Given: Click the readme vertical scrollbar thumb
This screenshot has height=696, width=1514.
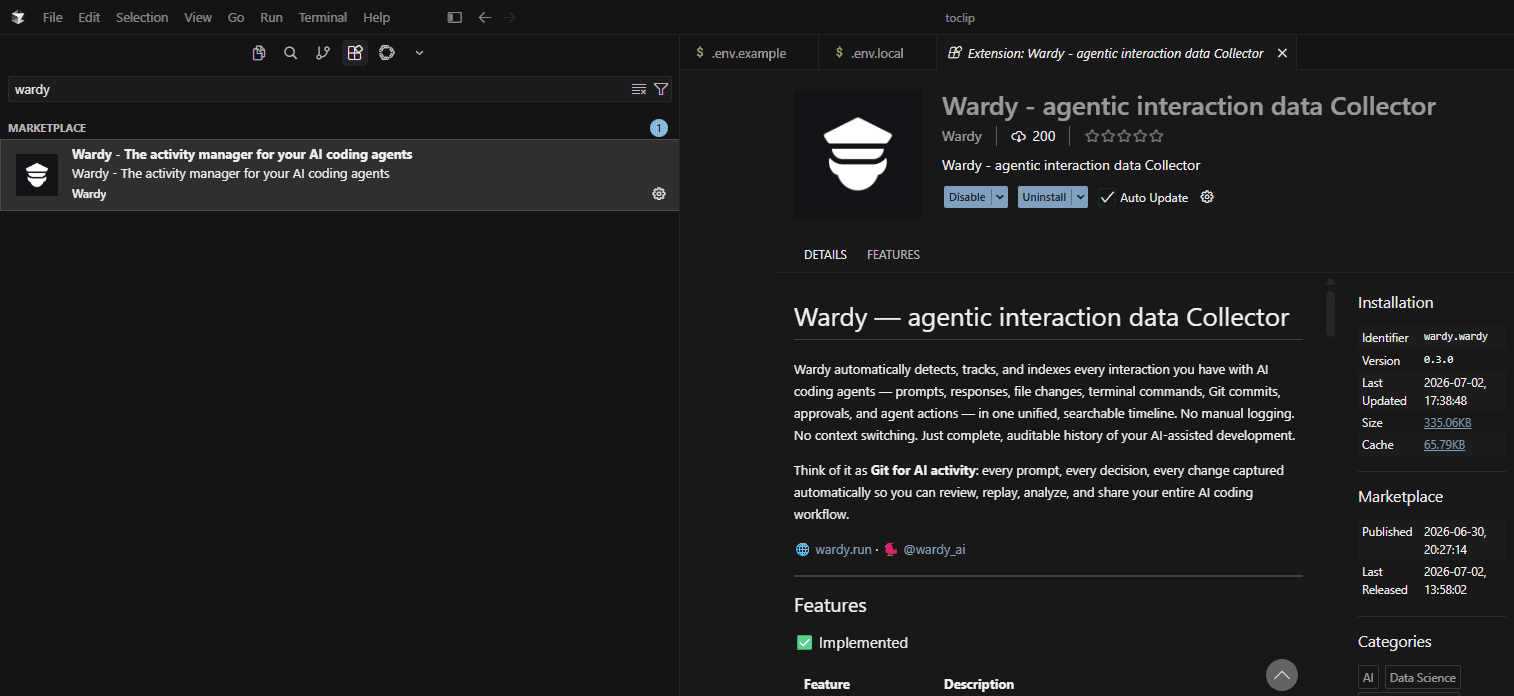Looking at the screenshot, I should click(x=1330, y=313).
